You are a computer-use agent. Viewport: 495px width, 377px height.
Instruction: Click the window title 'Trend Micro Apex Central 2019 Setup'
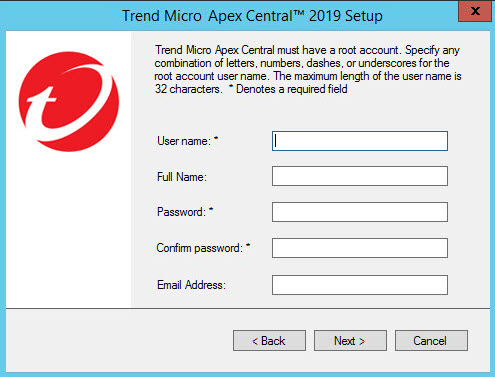point(252,16)
